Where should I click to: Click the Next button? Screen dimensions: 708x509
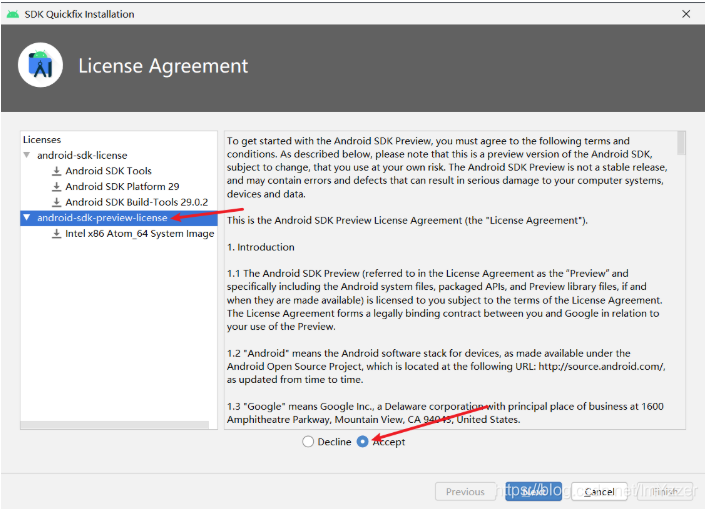tap(533, 491)
